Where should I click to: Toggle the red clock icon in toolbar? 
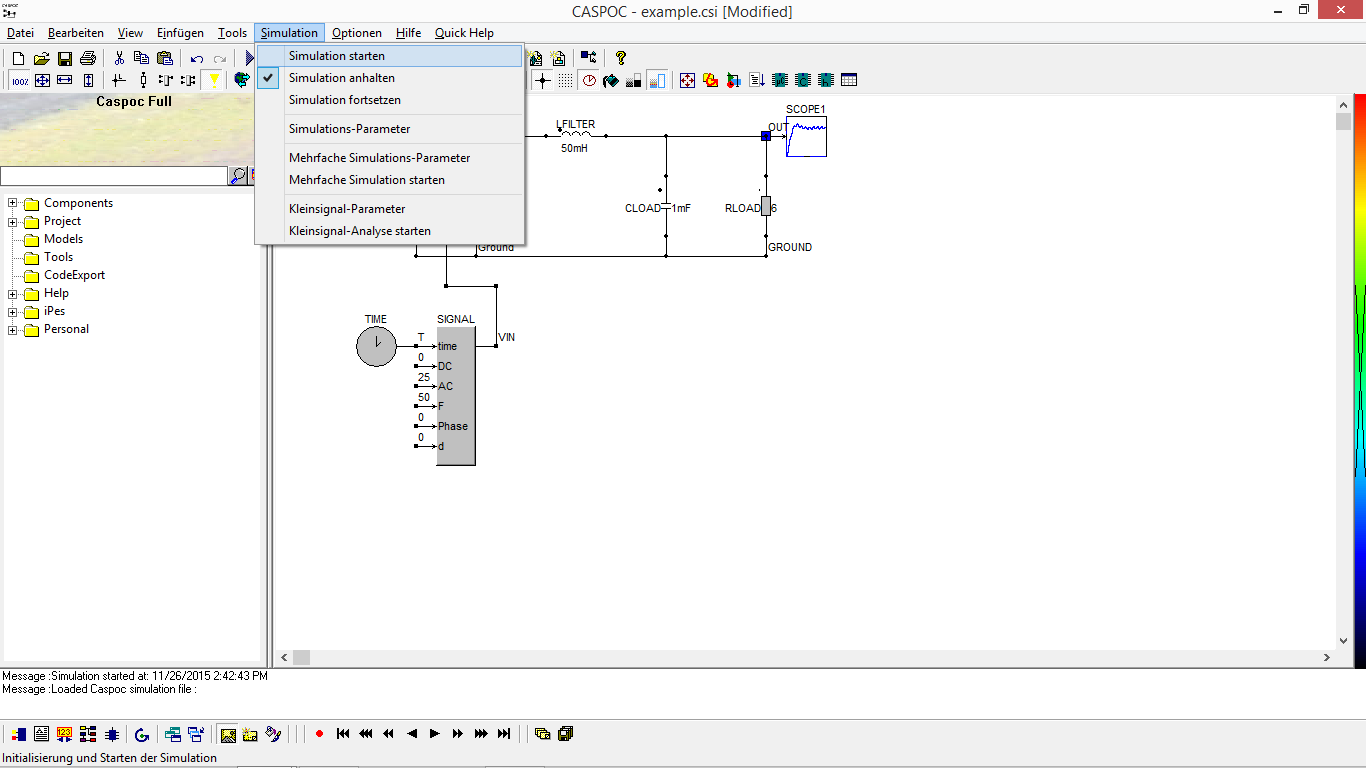[x=589, y=80]
